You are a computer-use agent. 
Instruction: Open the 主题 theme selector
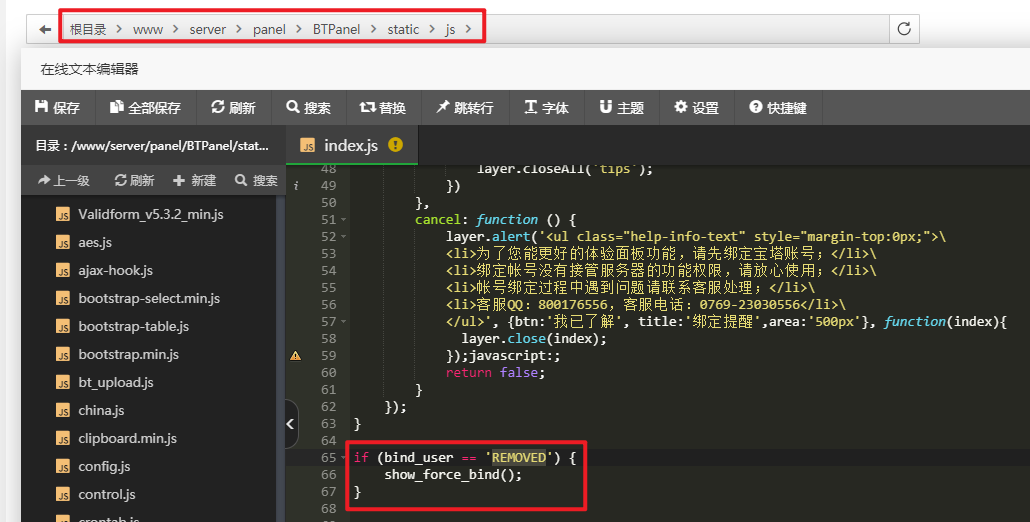621,108
